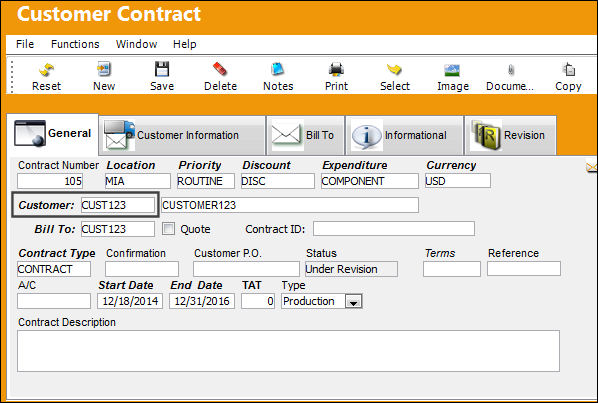Viewport: 598px width, 403px height.
Task: Open the Window menu
Action: tap(137, 44)
